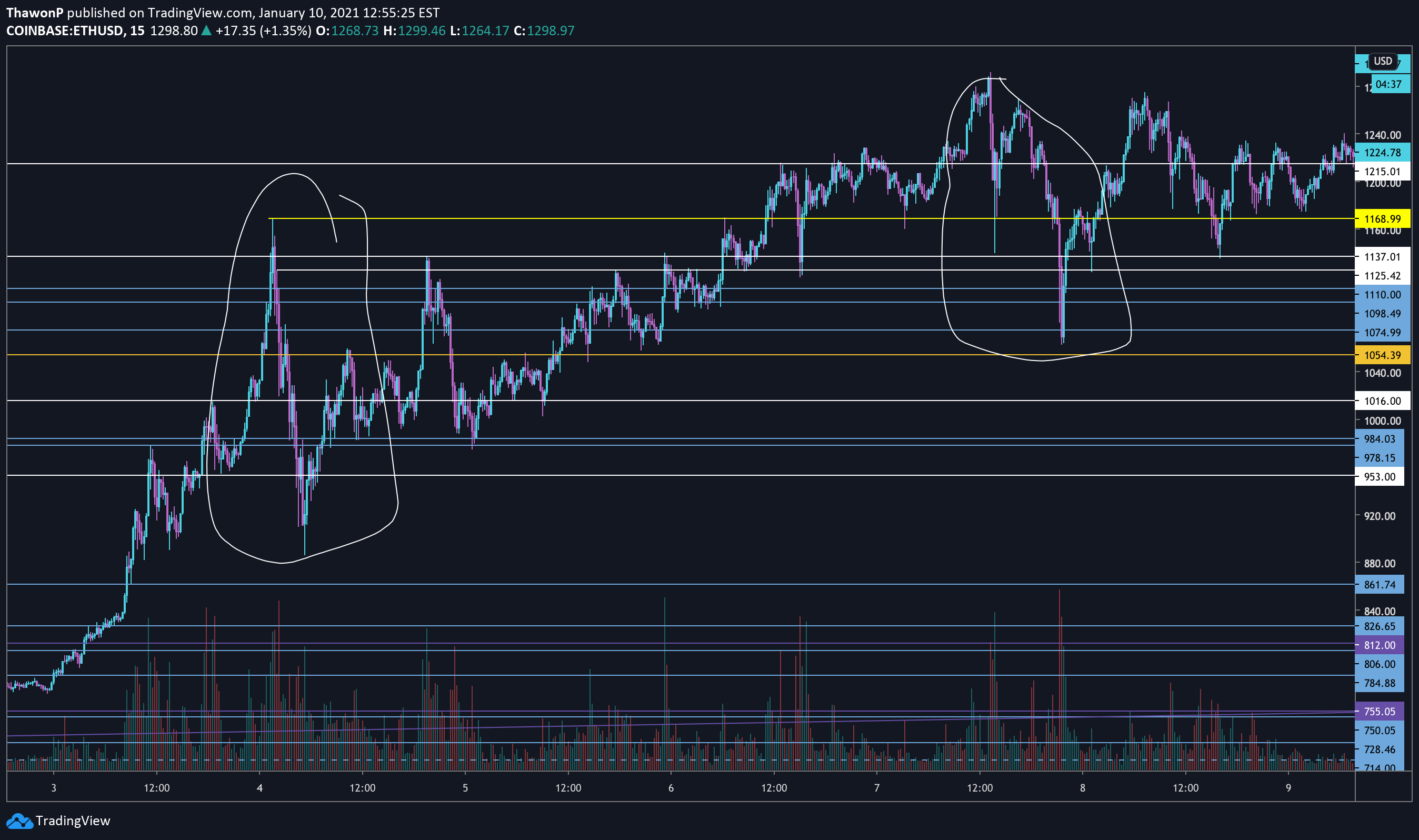Viewport: 1419px width, 840px height.
Task: Click date 8 on the time axis
Action: (1083, 788)
